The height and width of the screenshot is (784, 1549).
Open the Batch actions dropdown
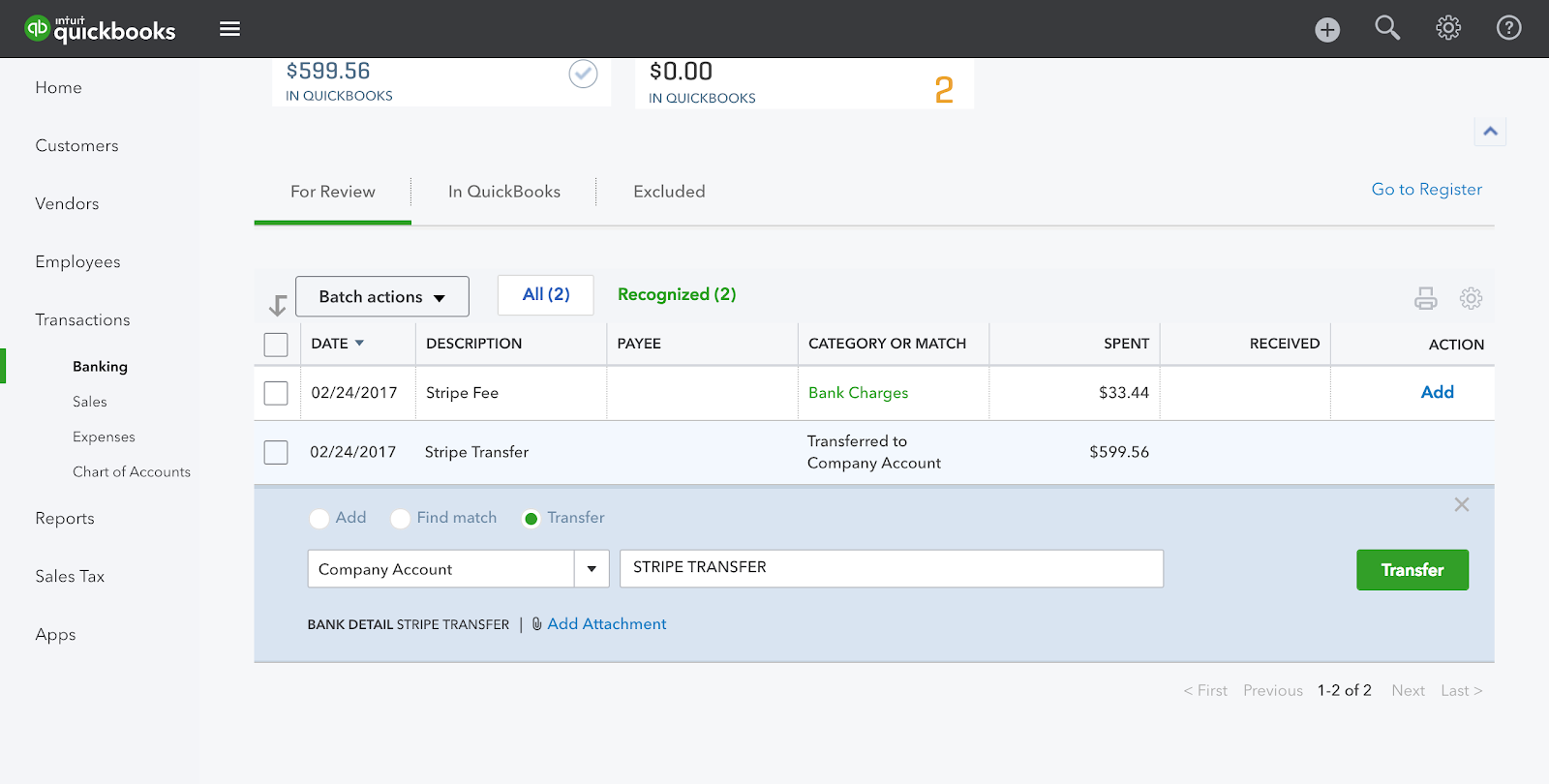(381, 296)
